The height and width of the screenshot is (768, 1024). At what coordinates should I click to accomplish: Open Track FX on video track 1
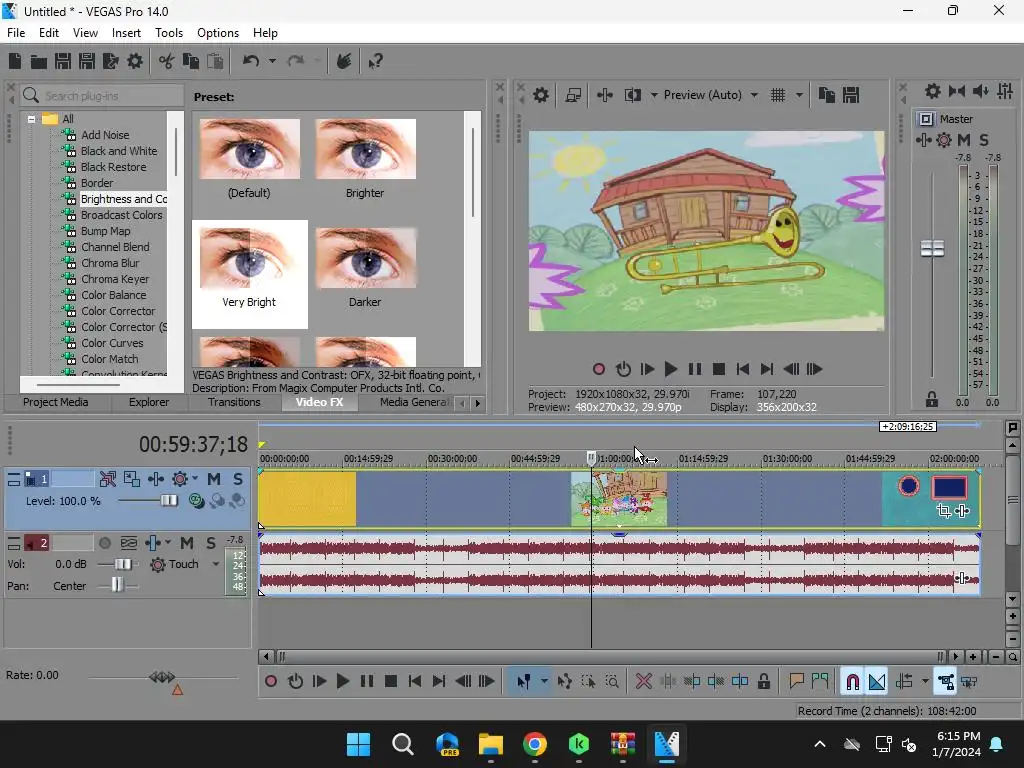coord(155,479)
